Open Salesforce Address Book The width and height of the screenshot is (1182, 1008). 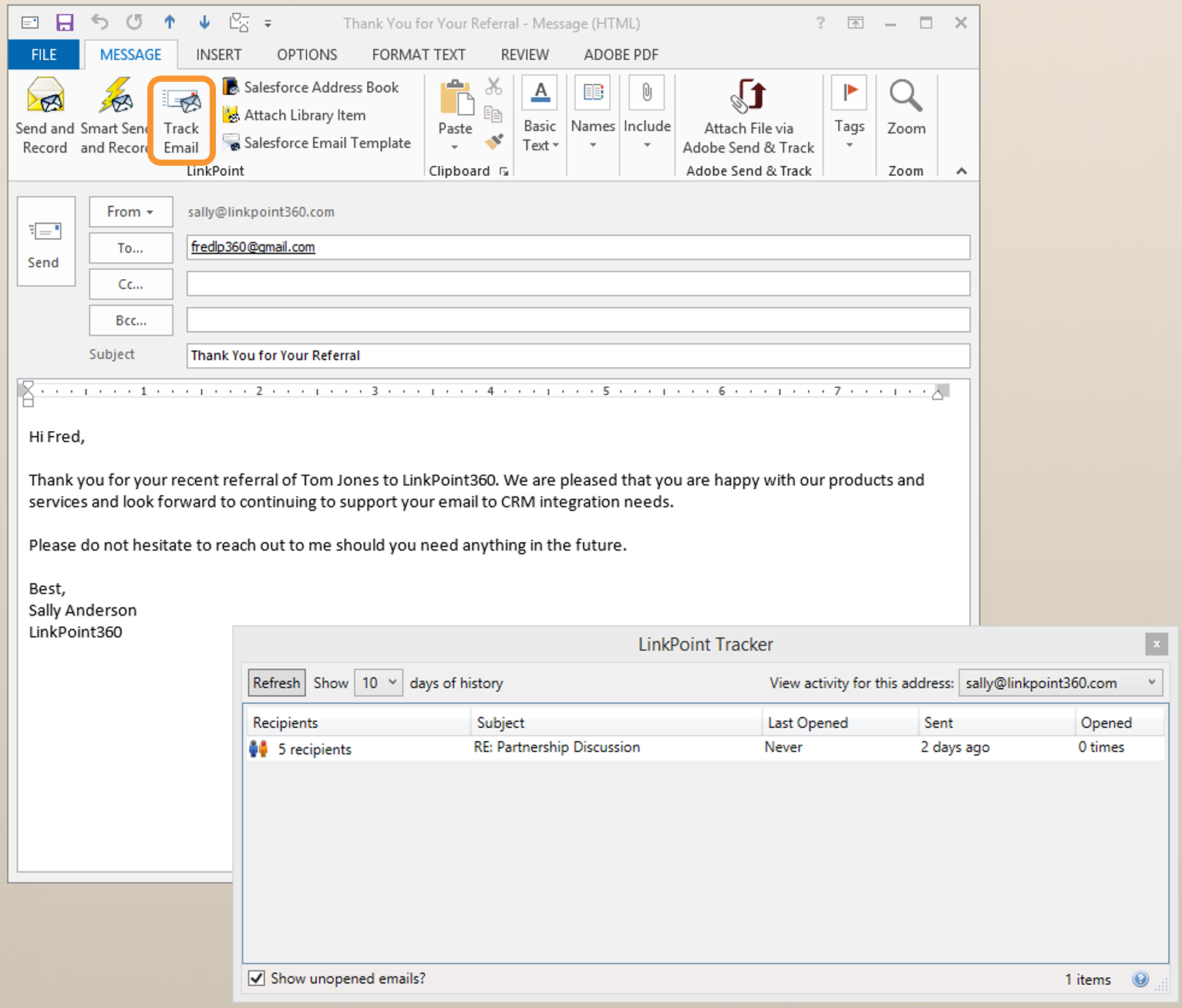pos(311,87)
